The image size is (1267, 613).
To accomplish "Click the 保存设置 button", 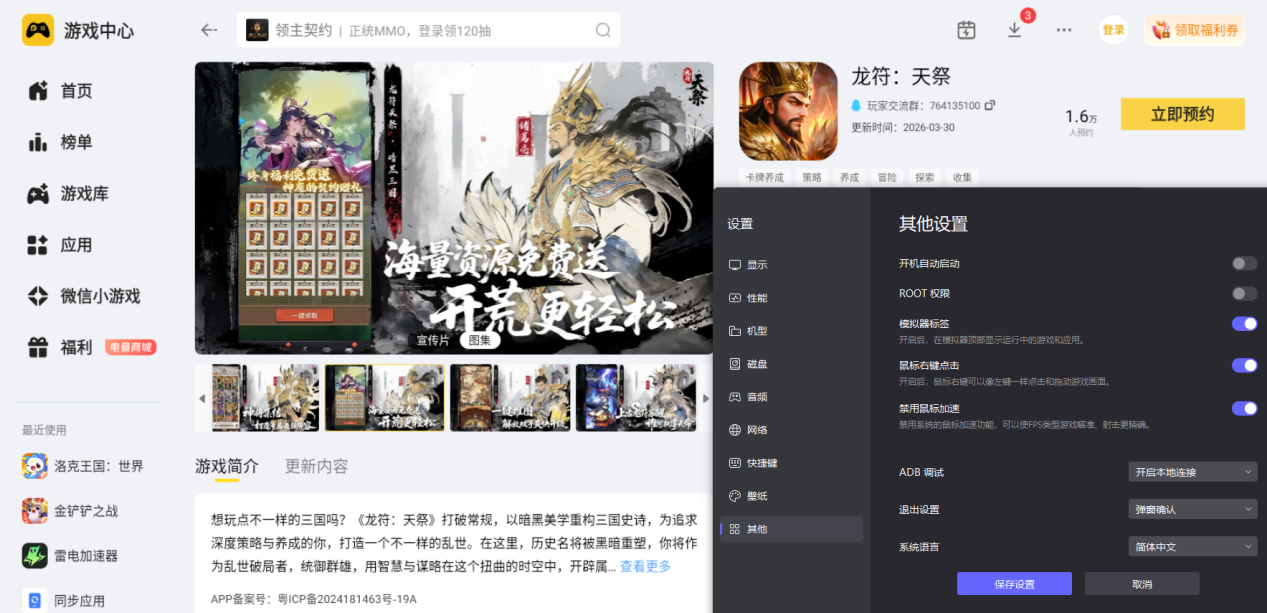I will point(1014,584).
